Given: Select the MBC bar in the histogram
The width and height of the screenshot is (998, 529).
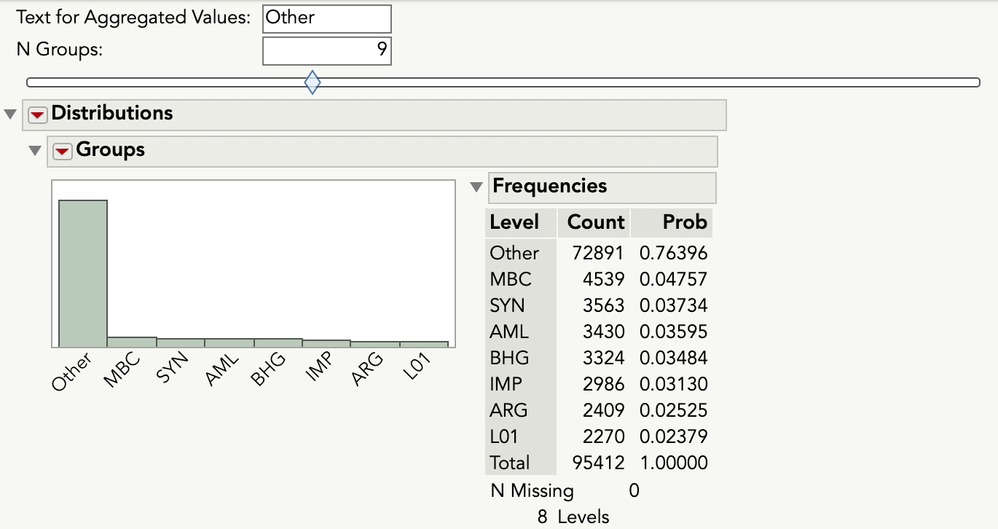Looking at the screenshot, I should [x=131, y=342].
